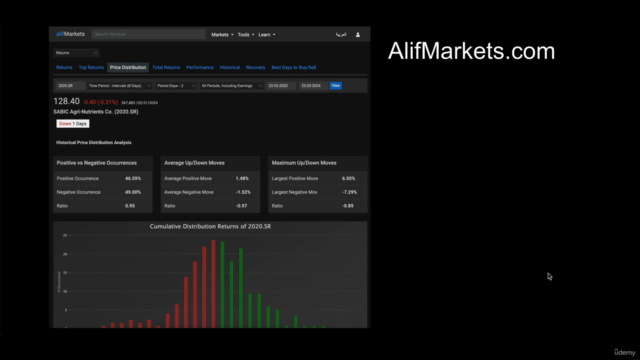Open the Tools dropdown menu

[246, 35]
